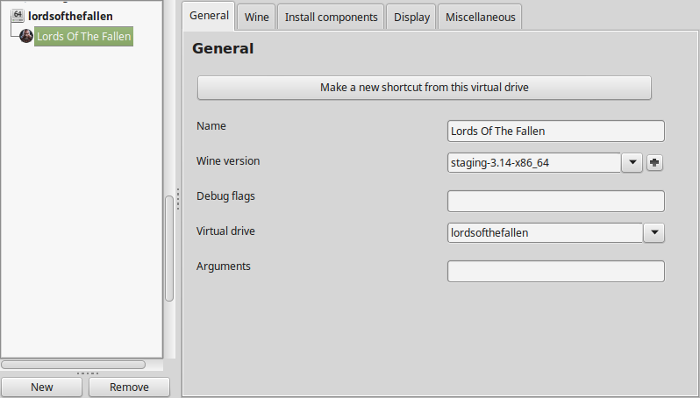700x398 pixels.
Task: Click Make a new shortcut from this virtual drive
Action: pos(424,87)
